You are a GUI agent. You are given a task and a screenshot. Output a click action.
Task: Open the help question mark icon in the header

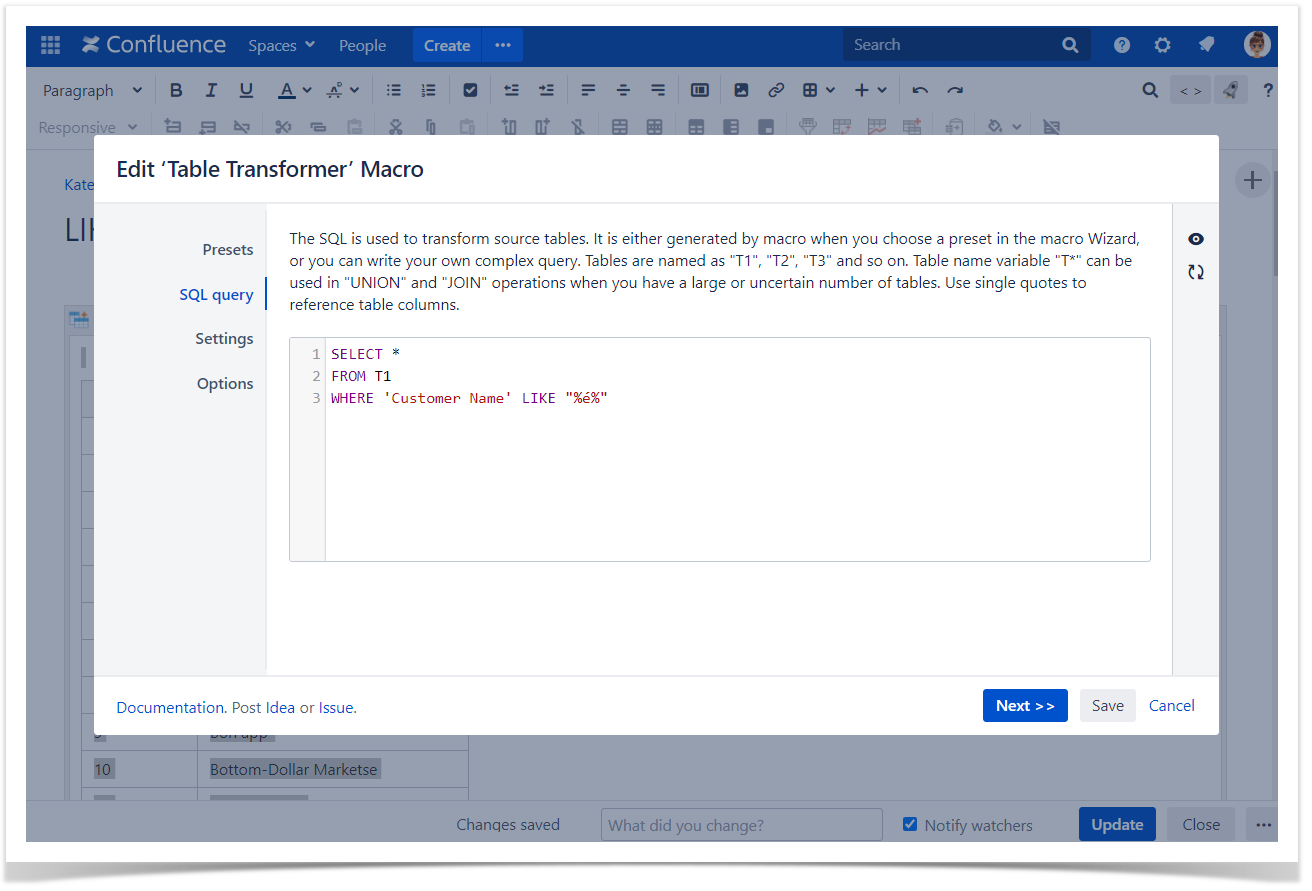point(1122,45)
